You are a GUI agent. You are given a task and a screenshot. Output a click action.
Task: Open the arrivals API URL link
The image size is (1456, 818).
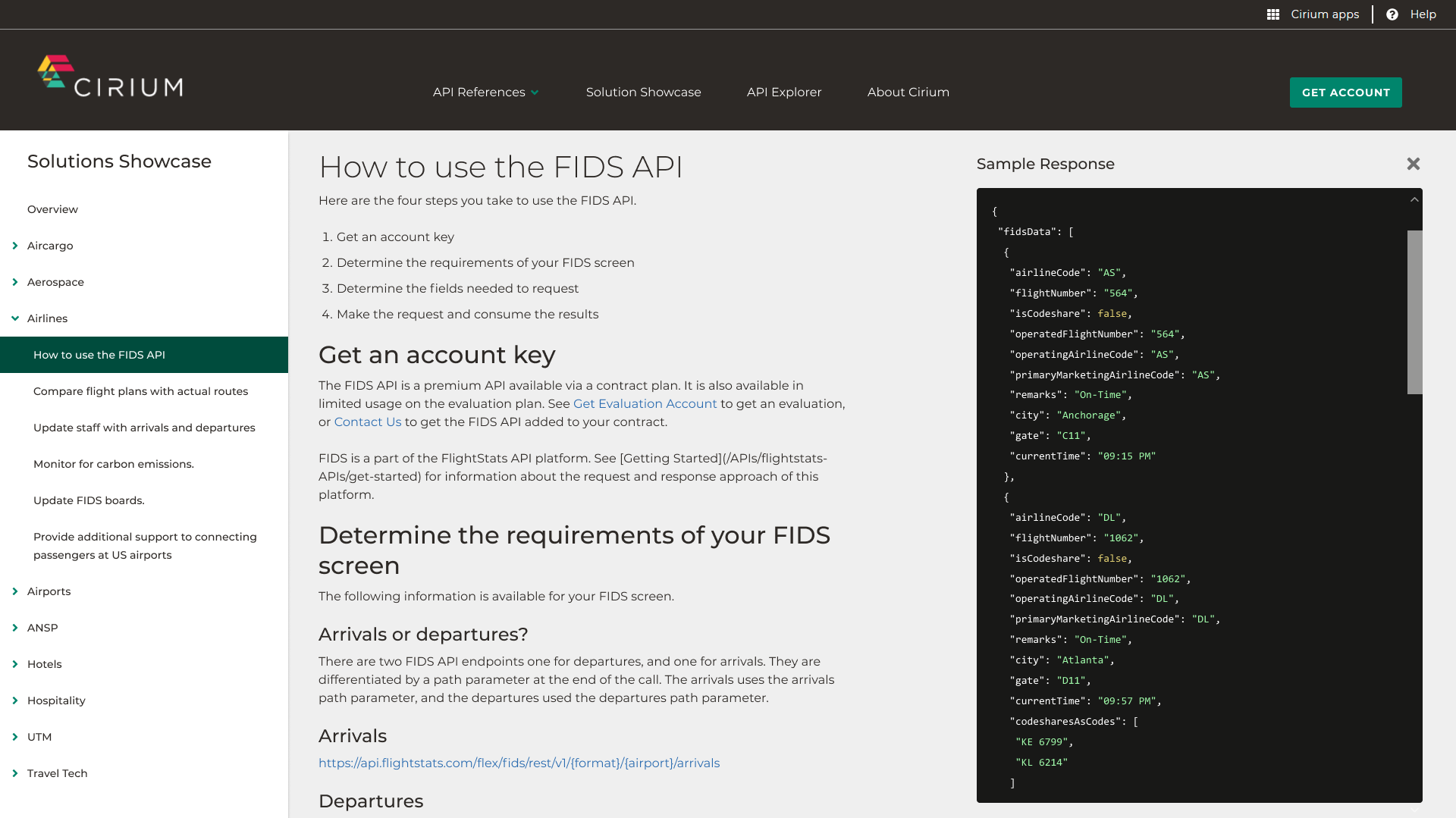tap(519, 763)
